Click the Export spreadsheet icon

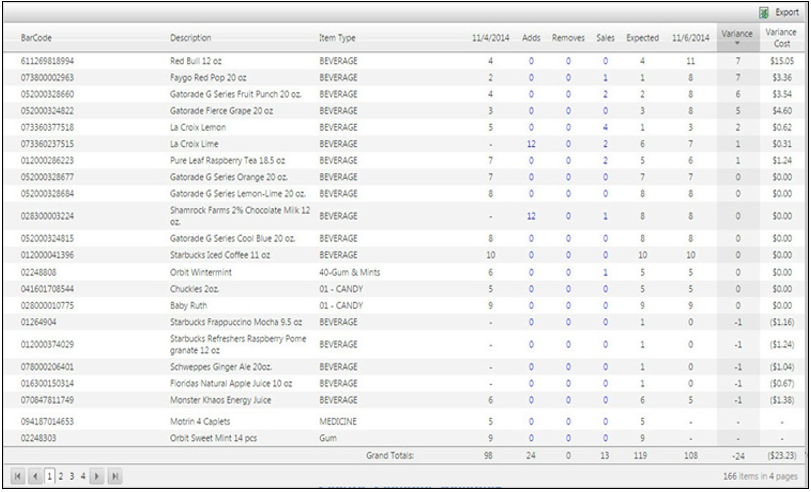click(763, 13)
